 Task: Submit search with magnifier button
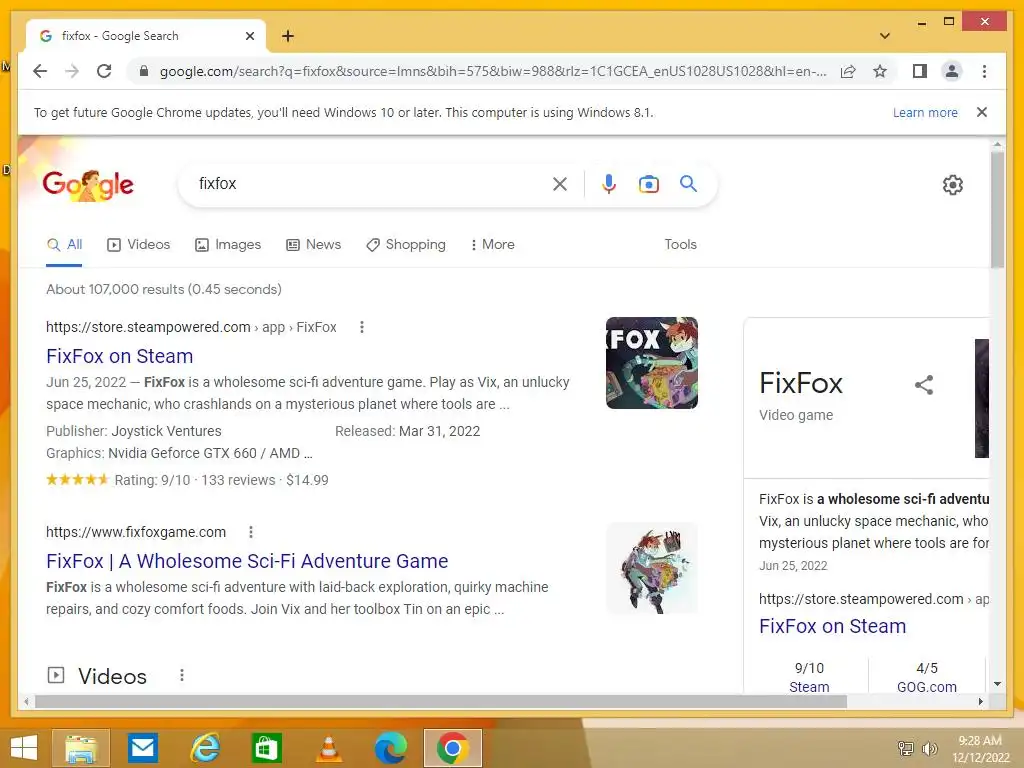(688, 184)
